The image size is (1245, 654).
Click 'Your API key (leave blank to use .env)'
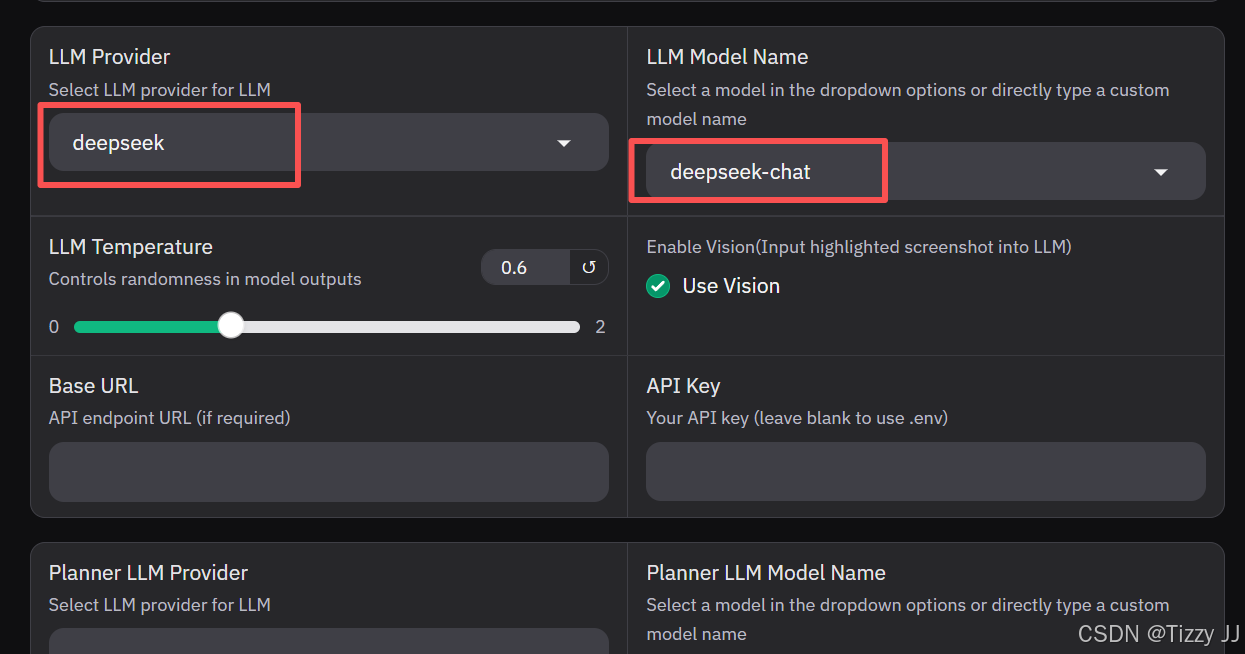(797, 418)
